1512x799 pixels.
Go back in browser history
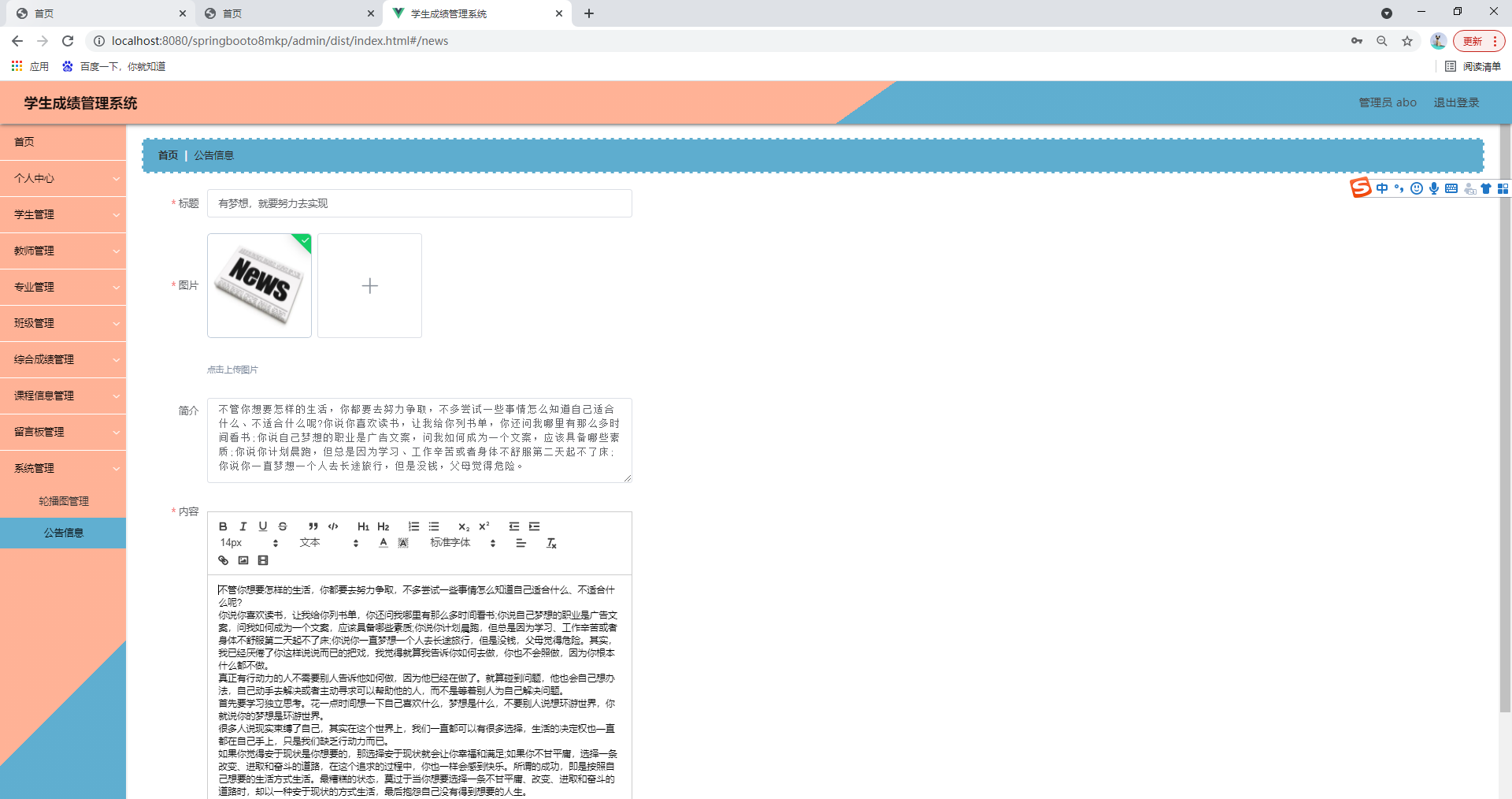click(x=17, y=41)
